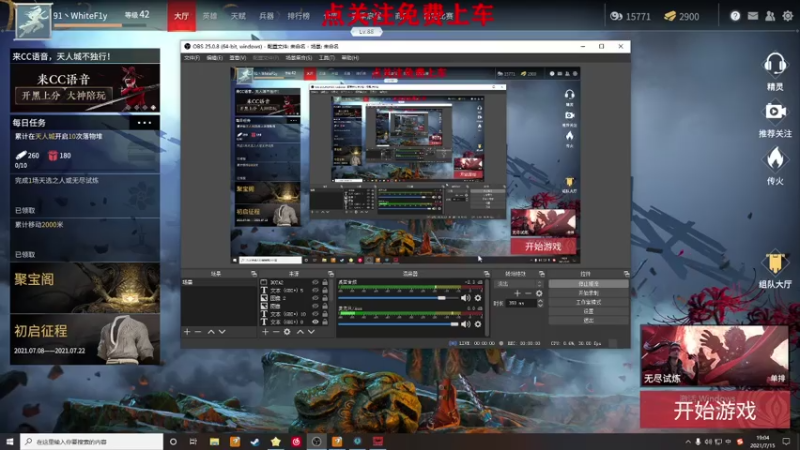Image resolution: width=800 pixels, height=450 pixels.
Task: Toggle eye visibility for 图像 2 source
Action: pos(315,298)
